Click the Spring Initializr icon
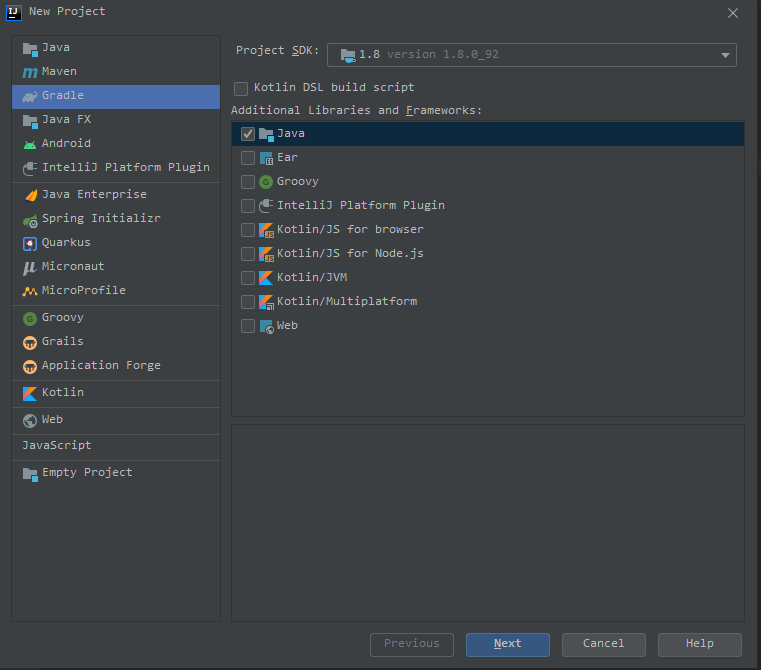The height and width of the screenshot is (670, 761). tap(30, 220)
